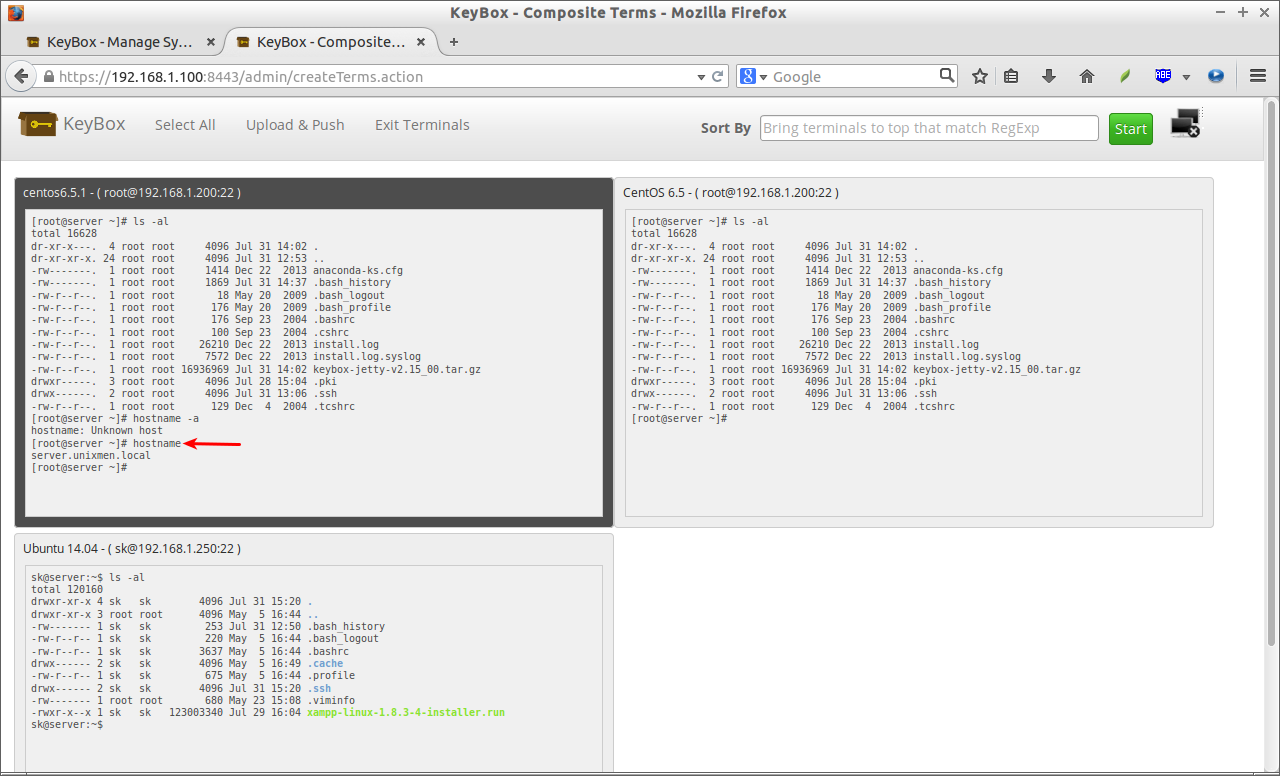Open the URL history dropdown arrow
1280x776 pixels.
(x=701, y=77)
